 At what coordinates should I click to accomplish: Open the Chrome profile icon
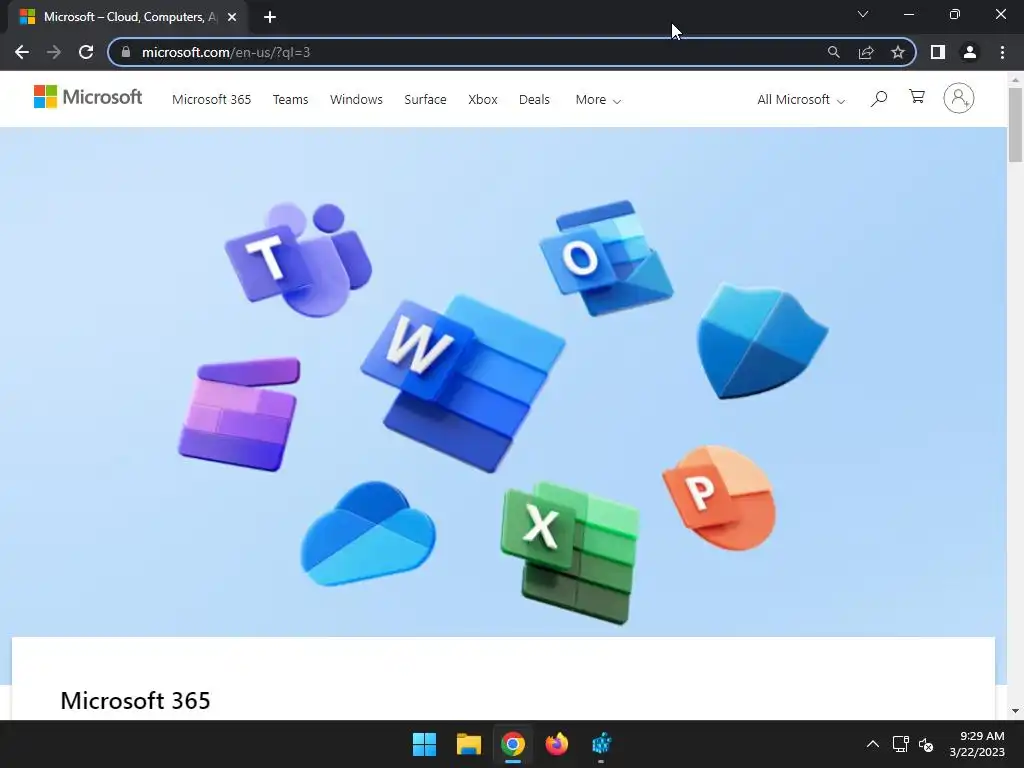click(x=970, y=52)
